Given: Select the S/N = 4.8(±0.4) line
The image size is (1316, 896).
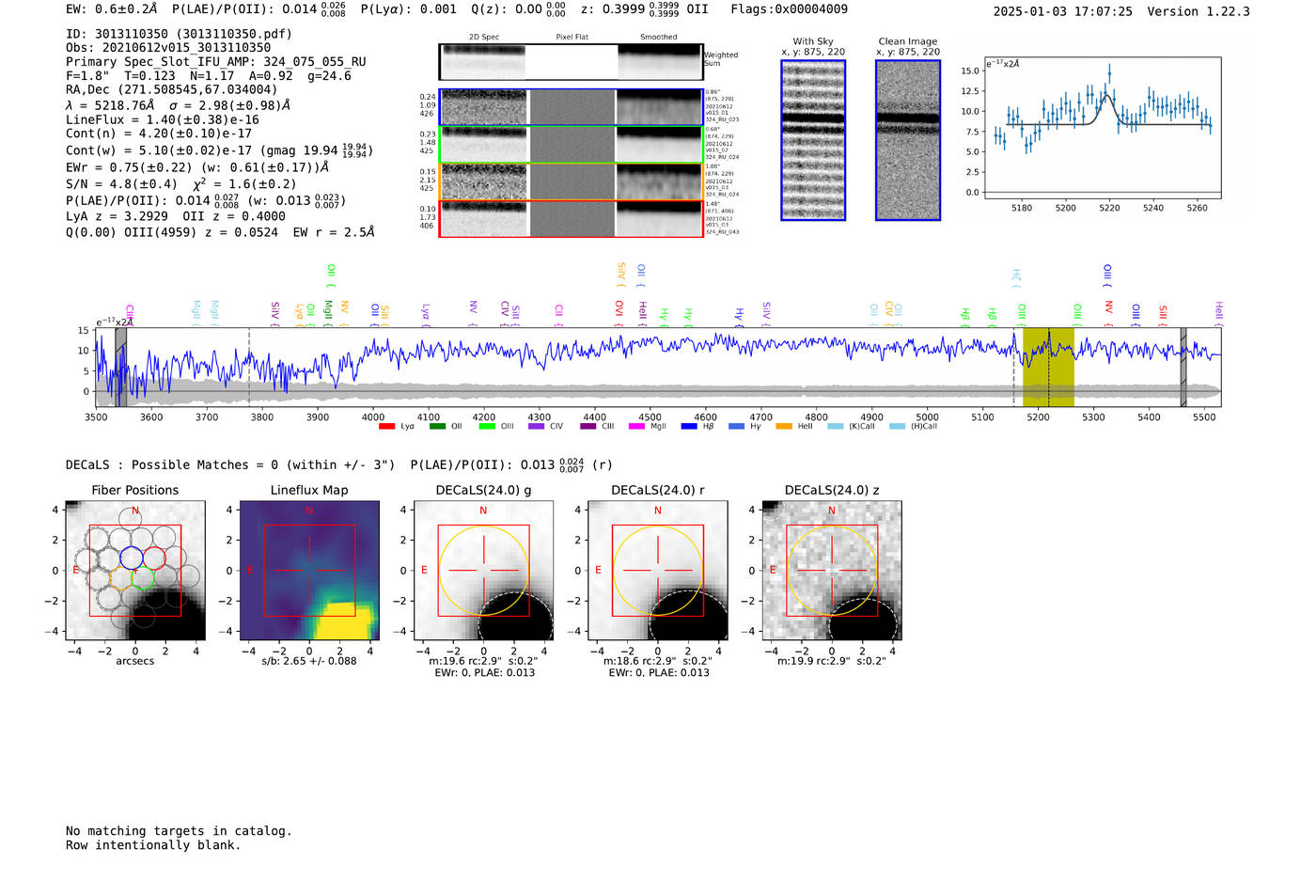Looking at the screenshot, I should point(180,184).
